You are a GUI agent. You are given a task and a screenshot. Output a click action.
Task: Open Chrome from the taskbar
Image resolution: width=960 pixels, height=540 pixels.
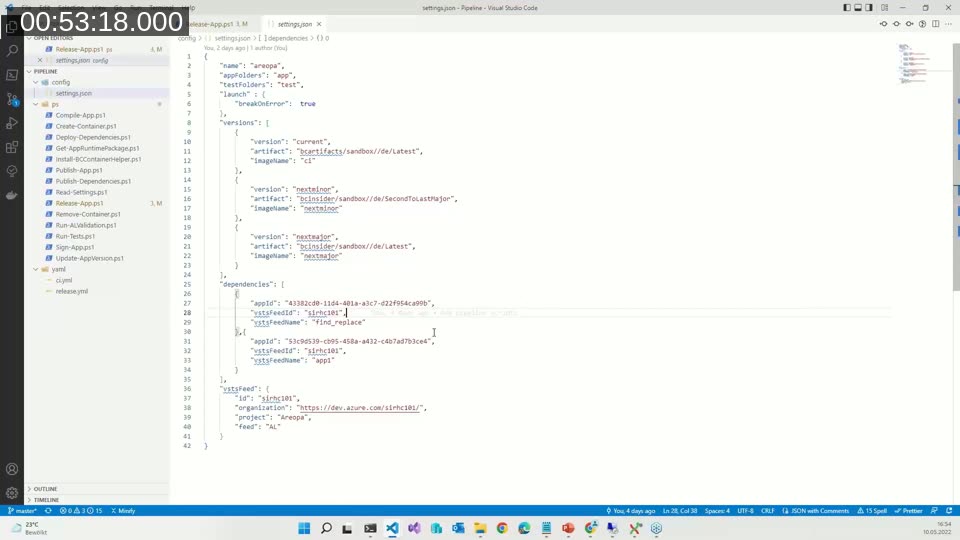pyautogui.click(x=502, y=528)
